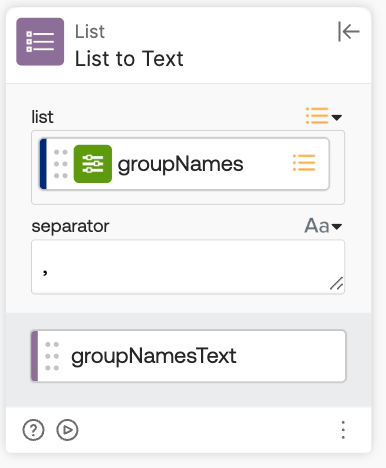Image resolution: width=386 pixels, height=468 pixels.
Task: Open list type dropdown next to list label
Action: click(x=324, y=116)
